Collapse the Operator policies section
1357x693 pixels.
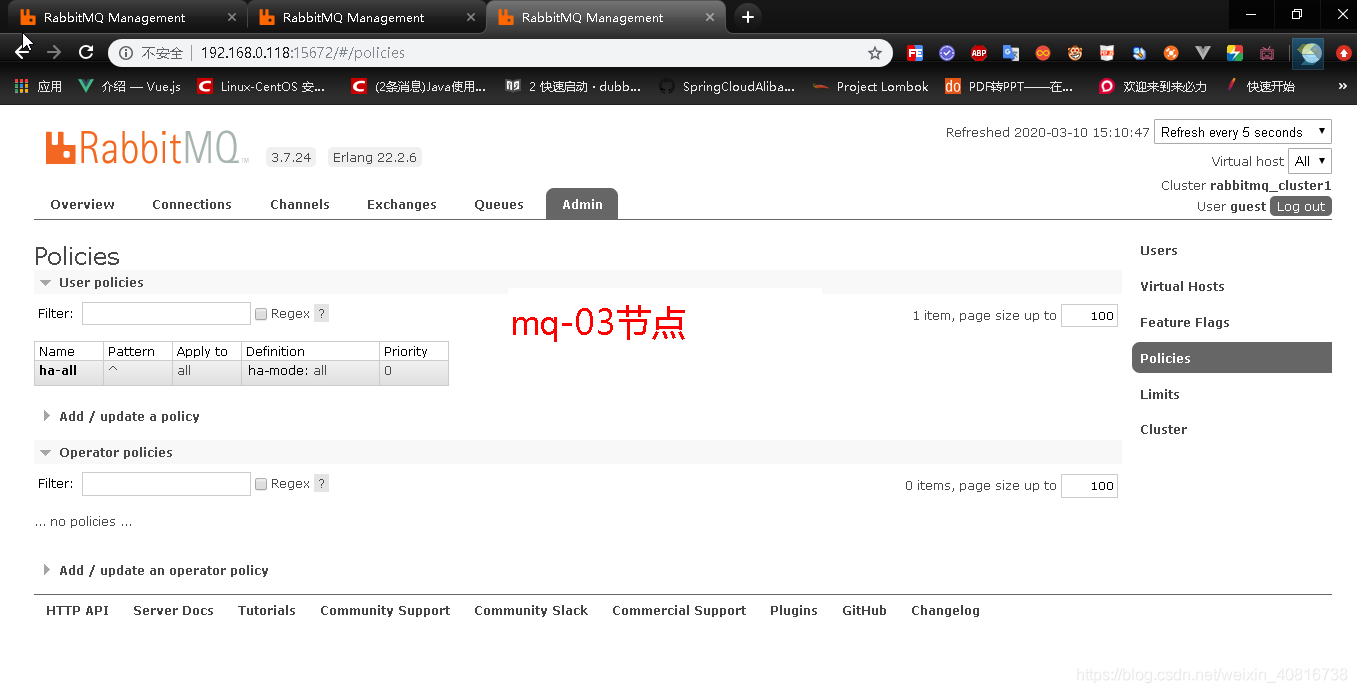[x=106, y=452]
